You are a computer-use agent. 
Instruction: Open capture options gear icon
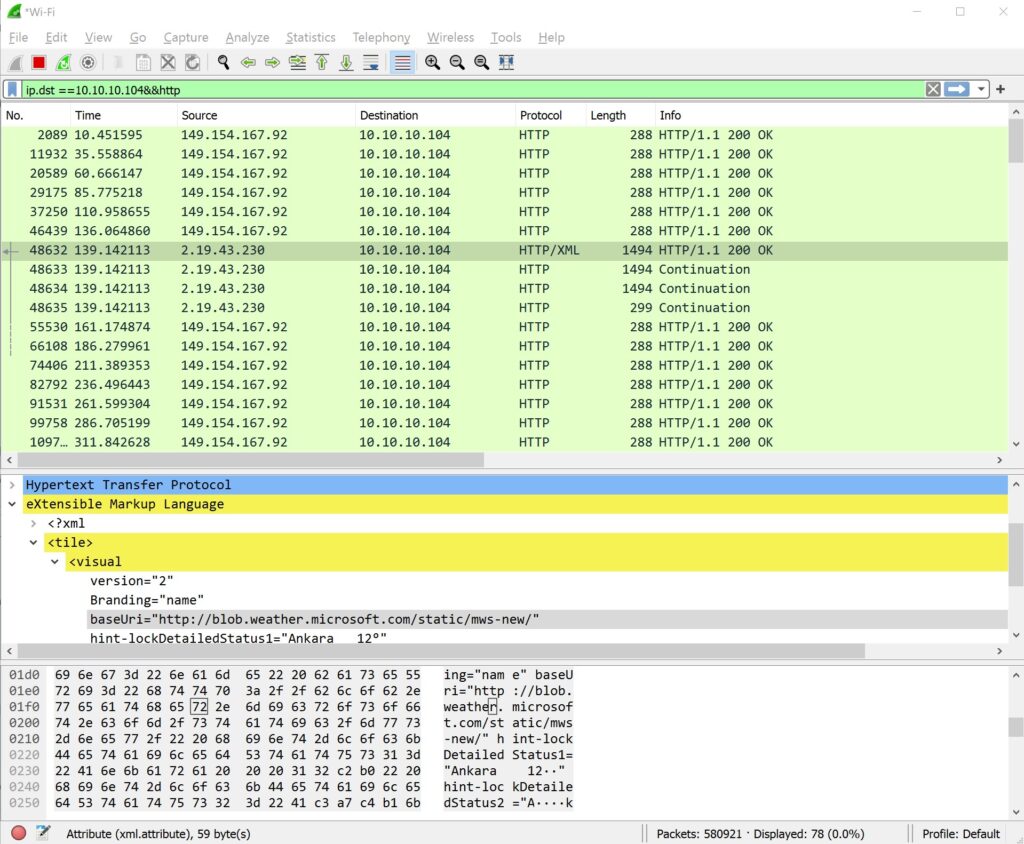(x=88, y=63)
